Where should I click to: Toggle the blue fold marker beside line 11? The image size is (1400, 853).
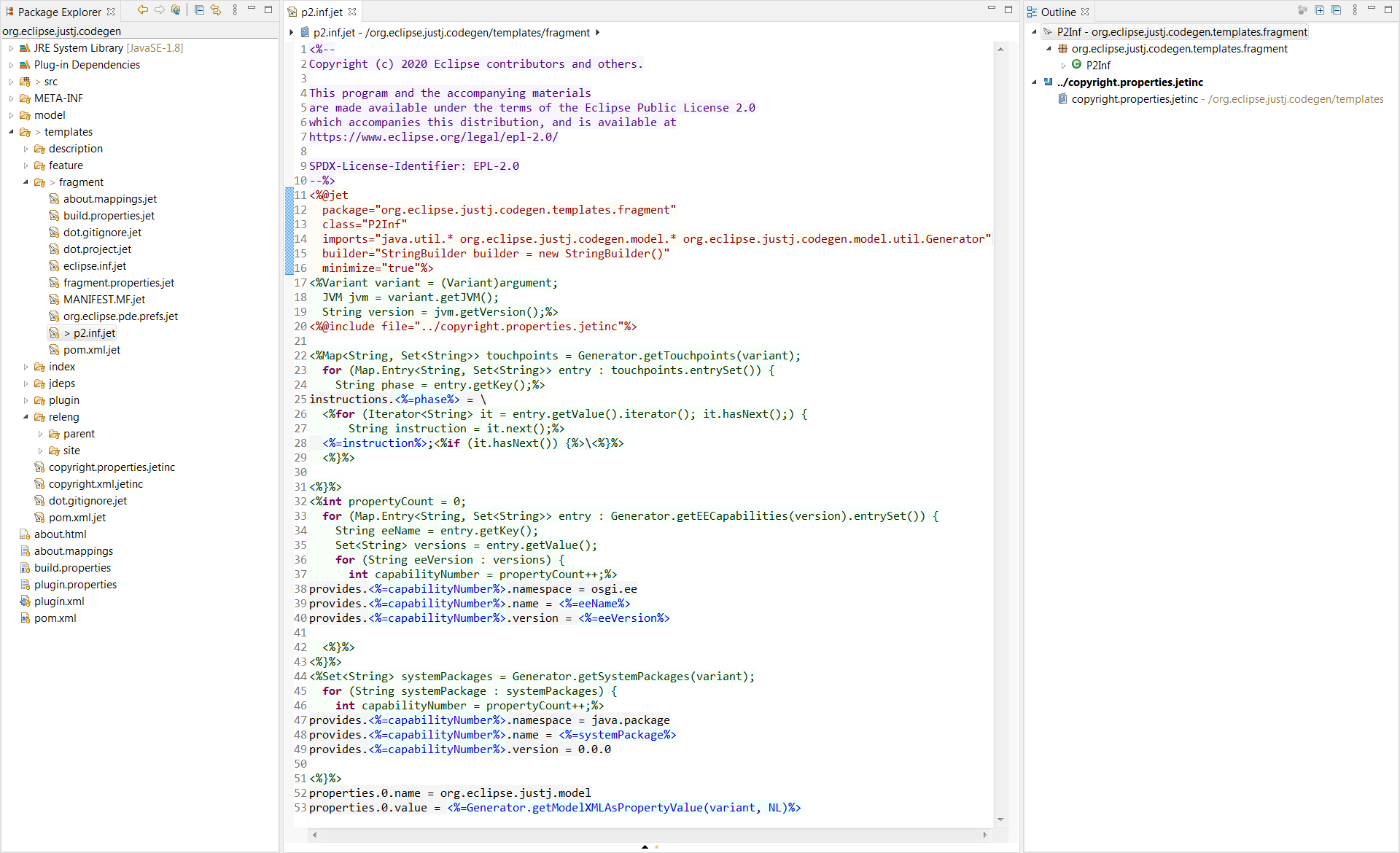coord(289,195)
